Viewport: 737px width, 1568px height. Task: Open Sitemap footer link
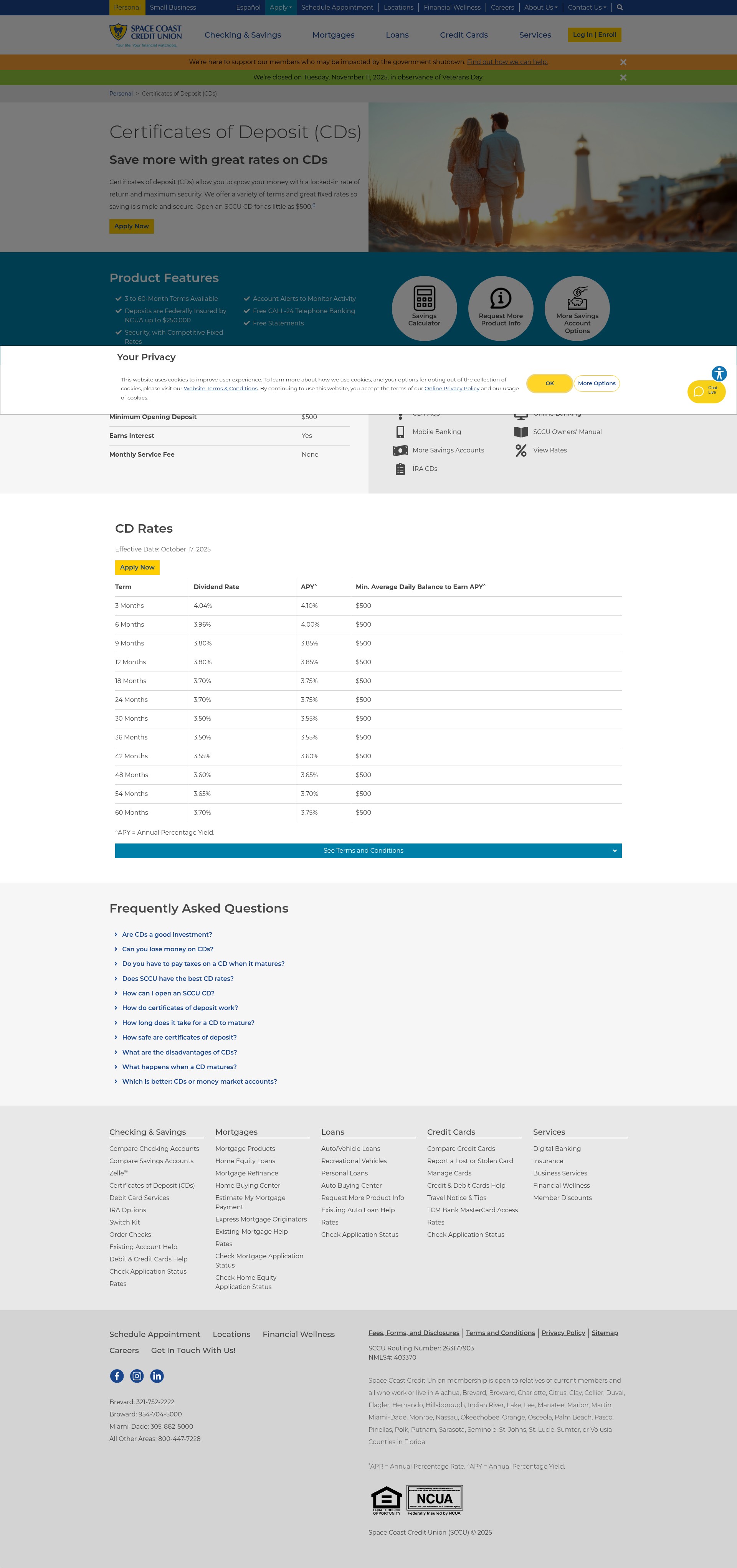click(604, 1332)
